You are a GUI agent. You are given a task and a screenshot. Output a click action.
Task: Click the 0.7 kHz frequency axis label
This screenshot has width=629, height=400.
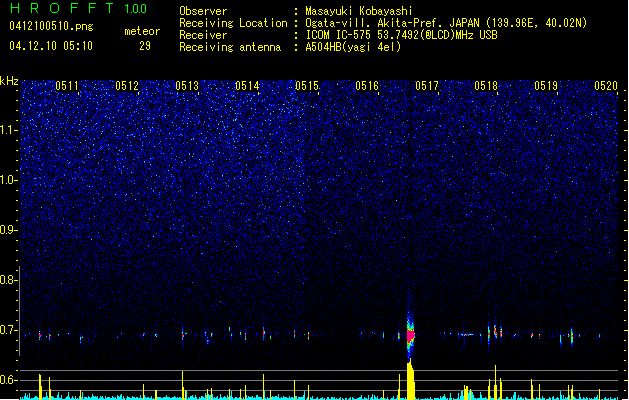(x=9, y=330)
